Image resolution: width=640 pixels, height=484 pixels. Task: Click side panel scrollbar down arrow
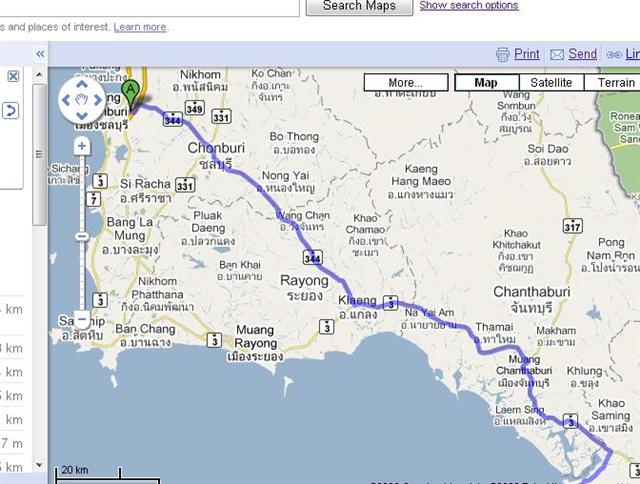(x=39, y=465)
